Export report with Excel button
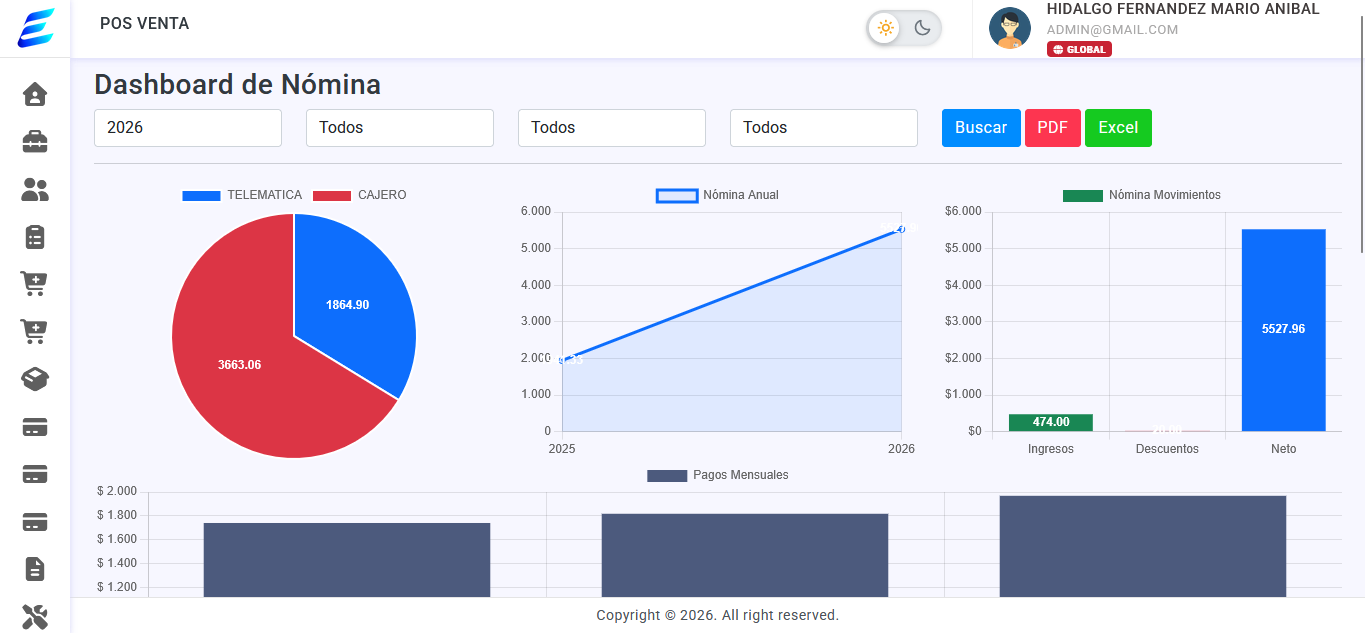The width and height of the screenshot is (1365, 633). (x=1118, y=128)
